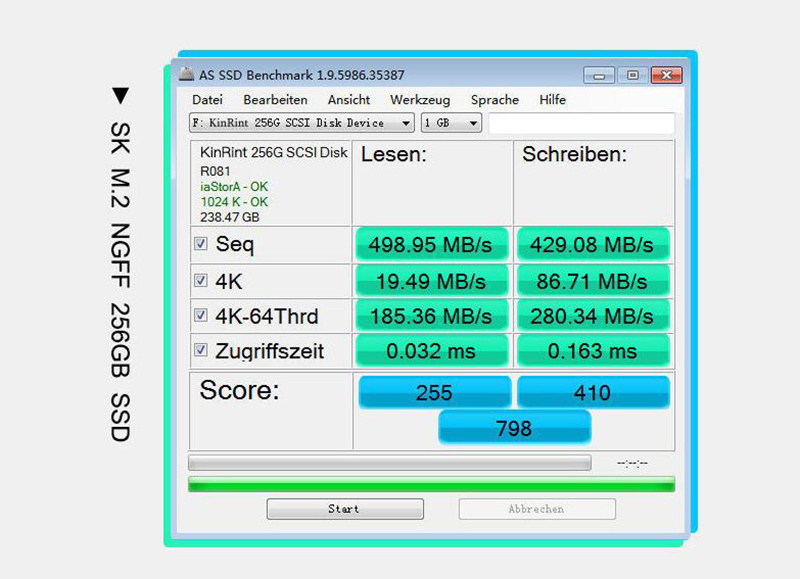The image size is (800, 579).
Task: Toggle the 4K test checkbox
Action: click(201, 280)
